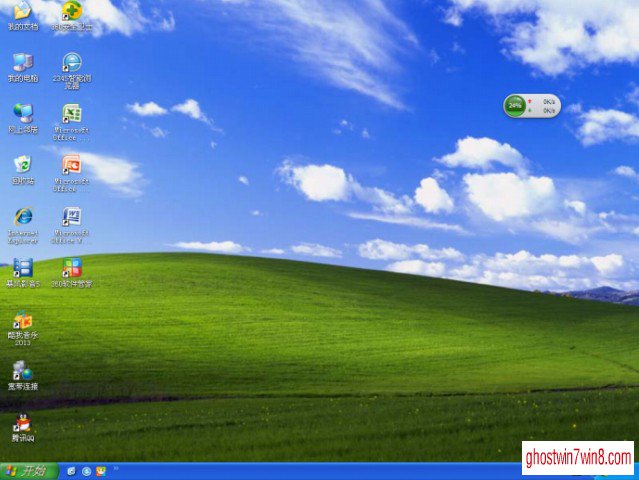Select the 我的电脑 (My Computer) icon
The image size is (639, 480).
click(x=22, y=62)
